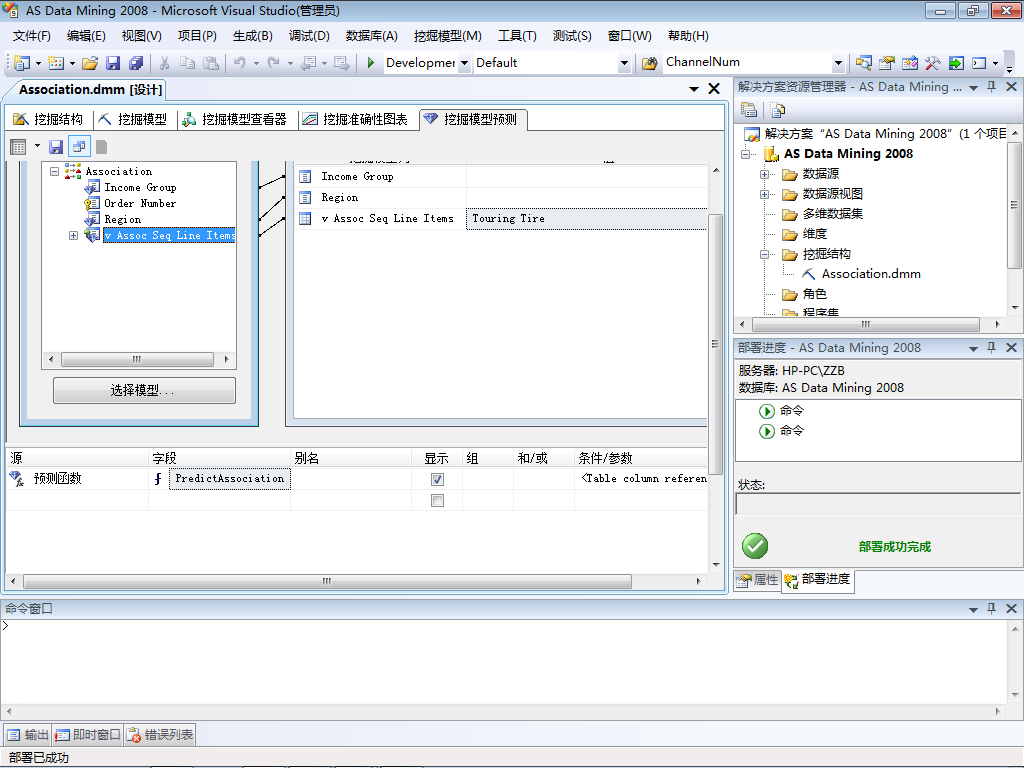Close the Association.dmm design document
Screen dimensions: 1024x768
(714, 89)
